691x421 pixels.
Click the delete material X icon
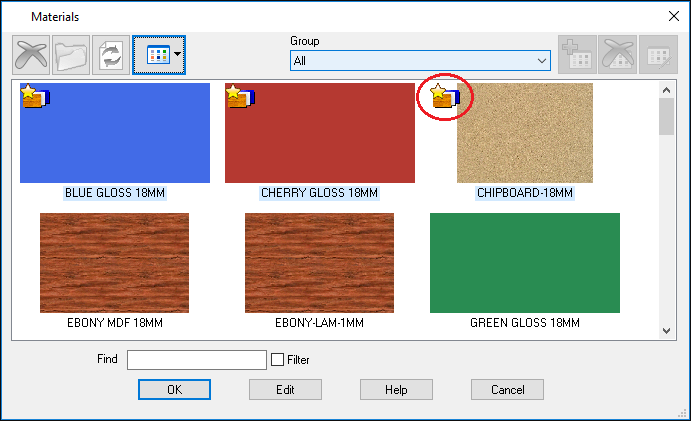(x=31, y=55)
